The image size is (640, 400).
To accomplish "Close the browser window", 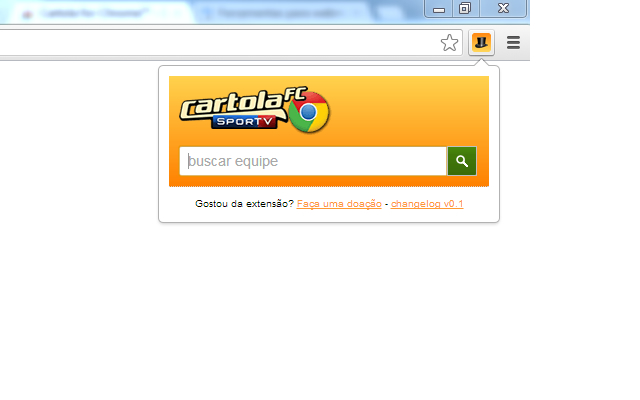I will (503, 9).
